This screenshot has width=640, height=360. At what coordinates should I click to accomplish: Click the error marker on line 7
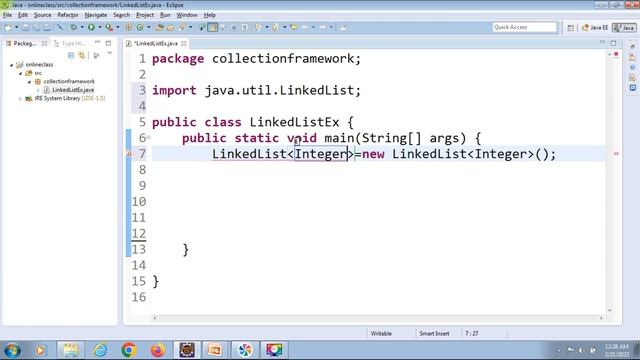tap(129, 154)
